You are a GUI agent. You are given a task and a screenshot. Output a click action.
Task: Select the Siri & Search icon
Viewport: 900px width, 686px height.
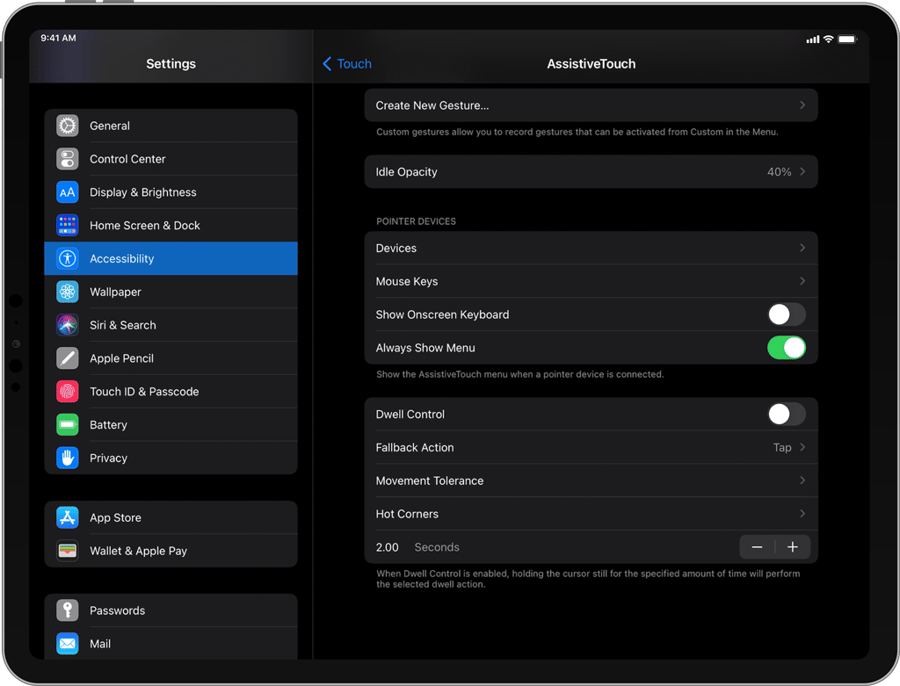(x=67, y=325)
